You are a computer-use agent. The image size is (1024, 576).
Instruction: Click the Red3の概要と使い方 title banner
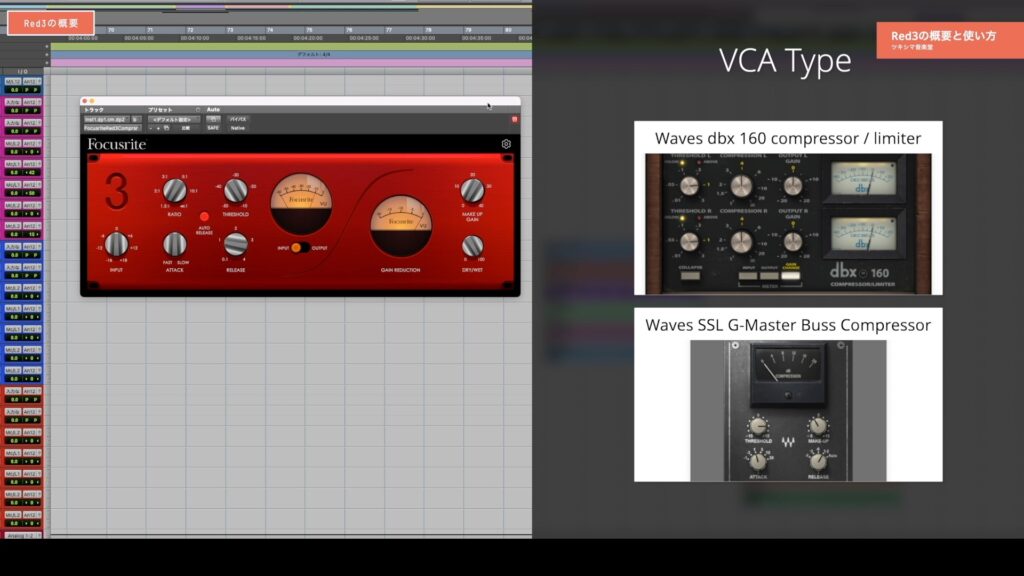coord(950,40)
